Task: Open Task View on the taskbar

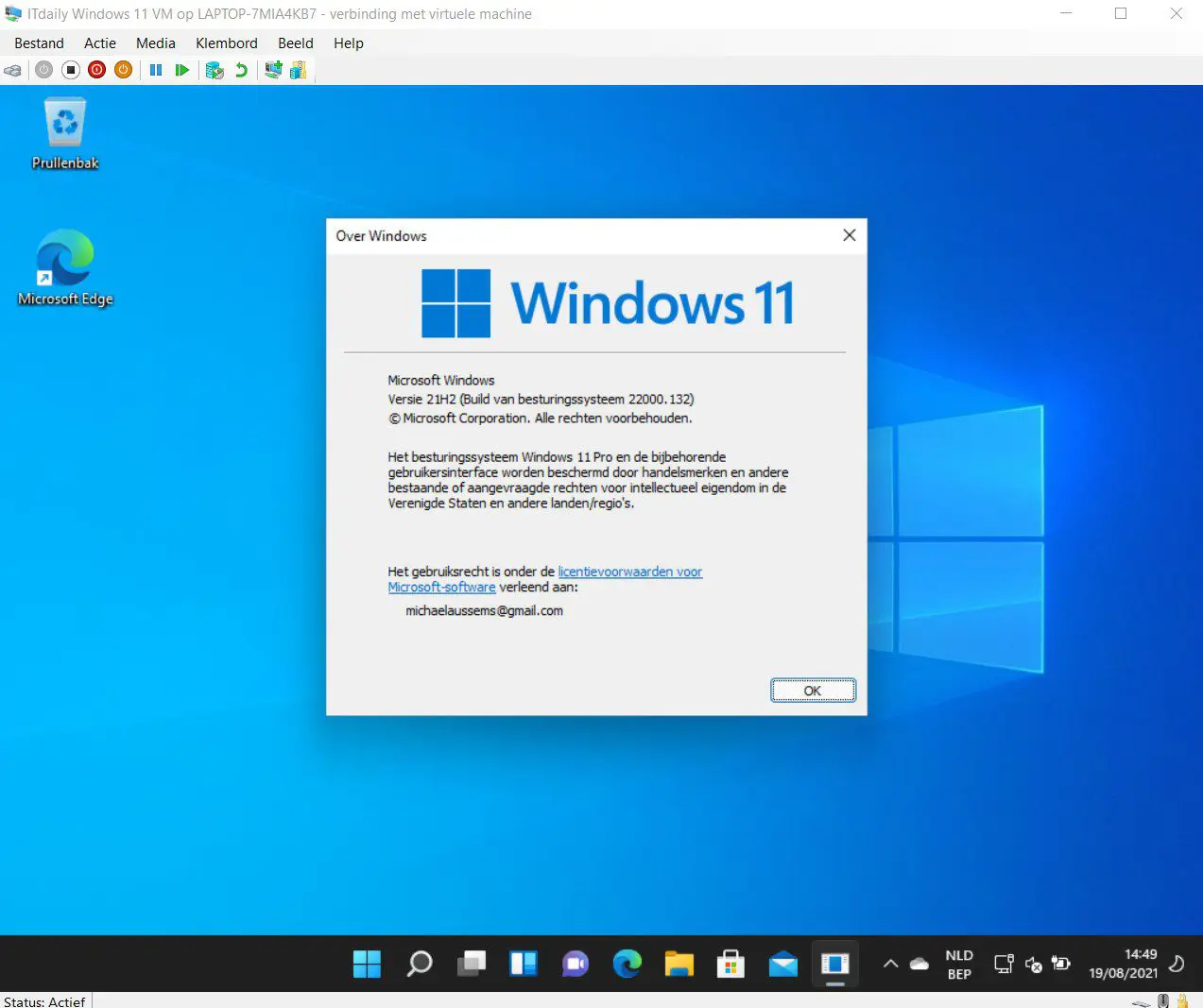Action: (x=472, y=964)
